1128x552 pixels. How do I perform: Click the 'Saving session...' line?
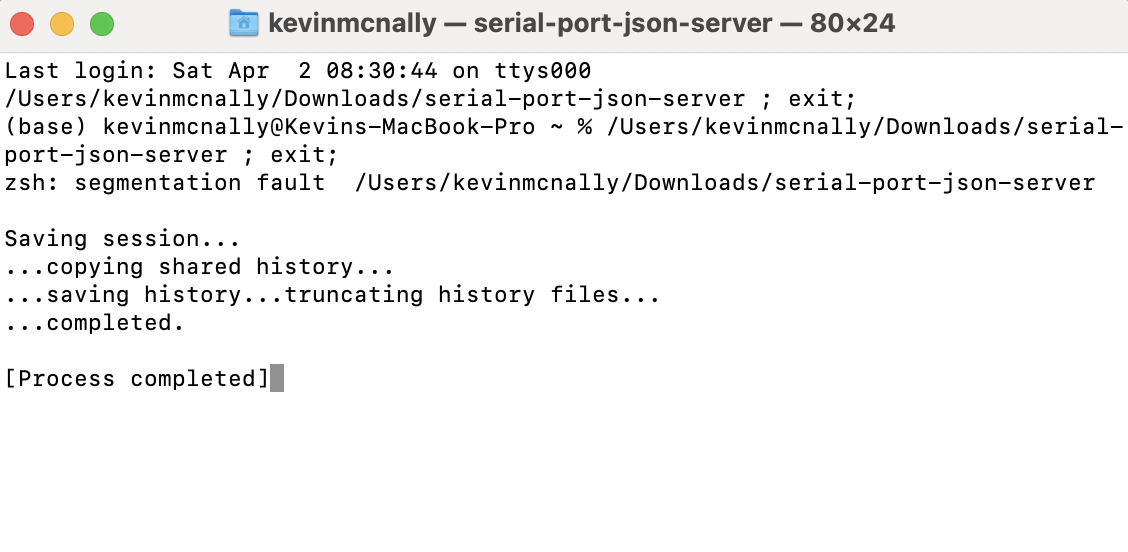122,239
